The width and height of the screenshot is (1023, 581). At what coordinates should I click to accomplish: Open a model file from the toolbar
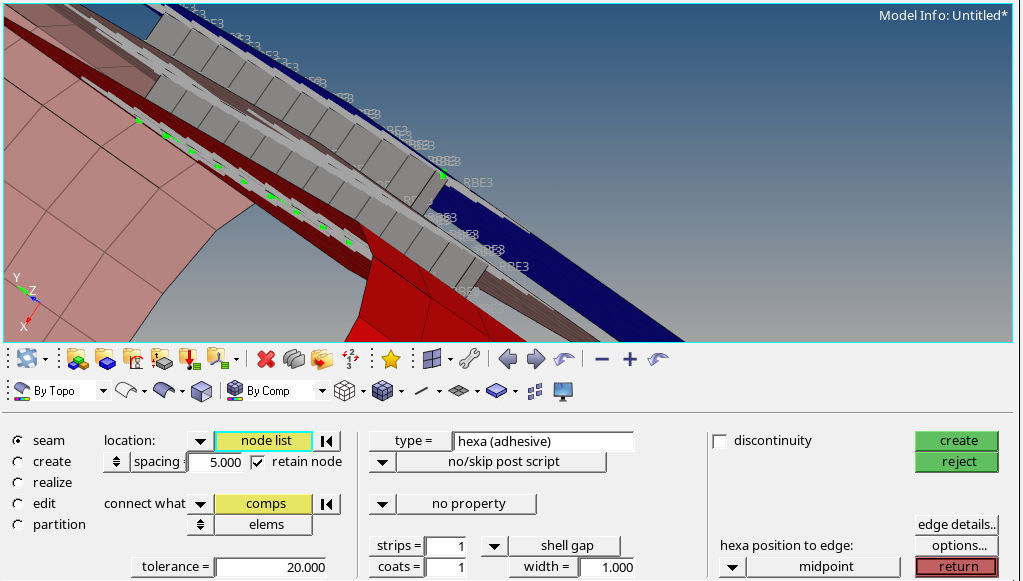(x=77, y=358)
